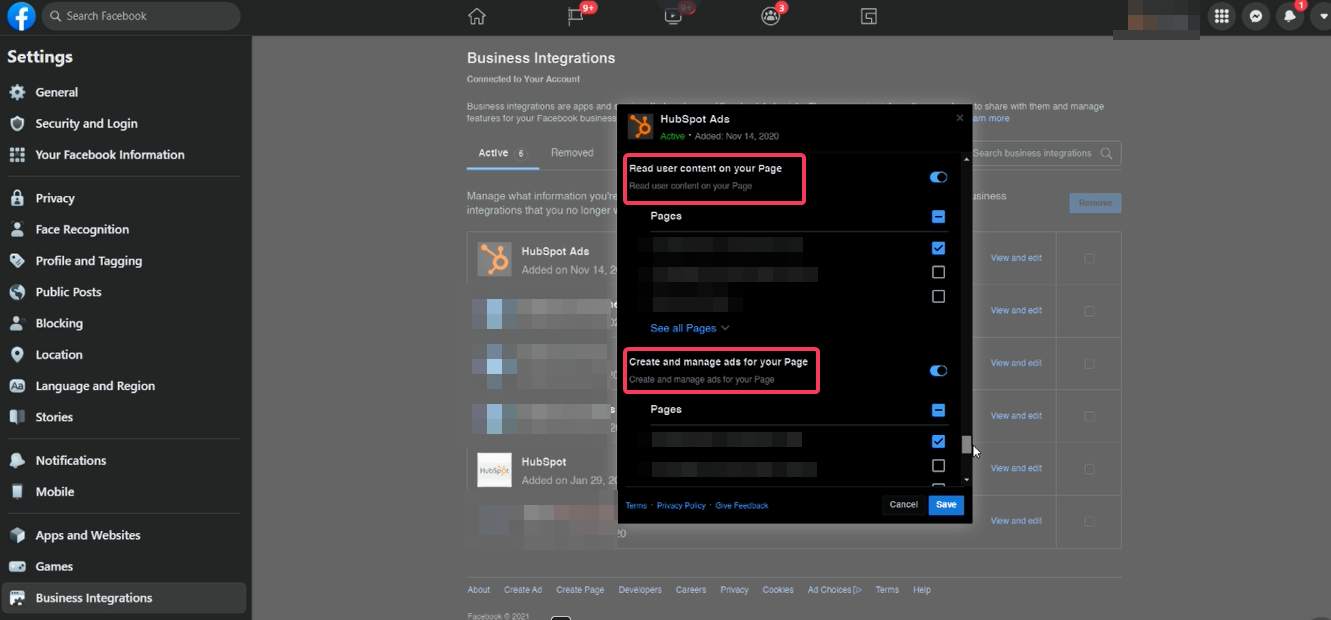Switch to the Active tab
Image resolution: width=1331 pixels, height=620 pixels.
(502, 153)
